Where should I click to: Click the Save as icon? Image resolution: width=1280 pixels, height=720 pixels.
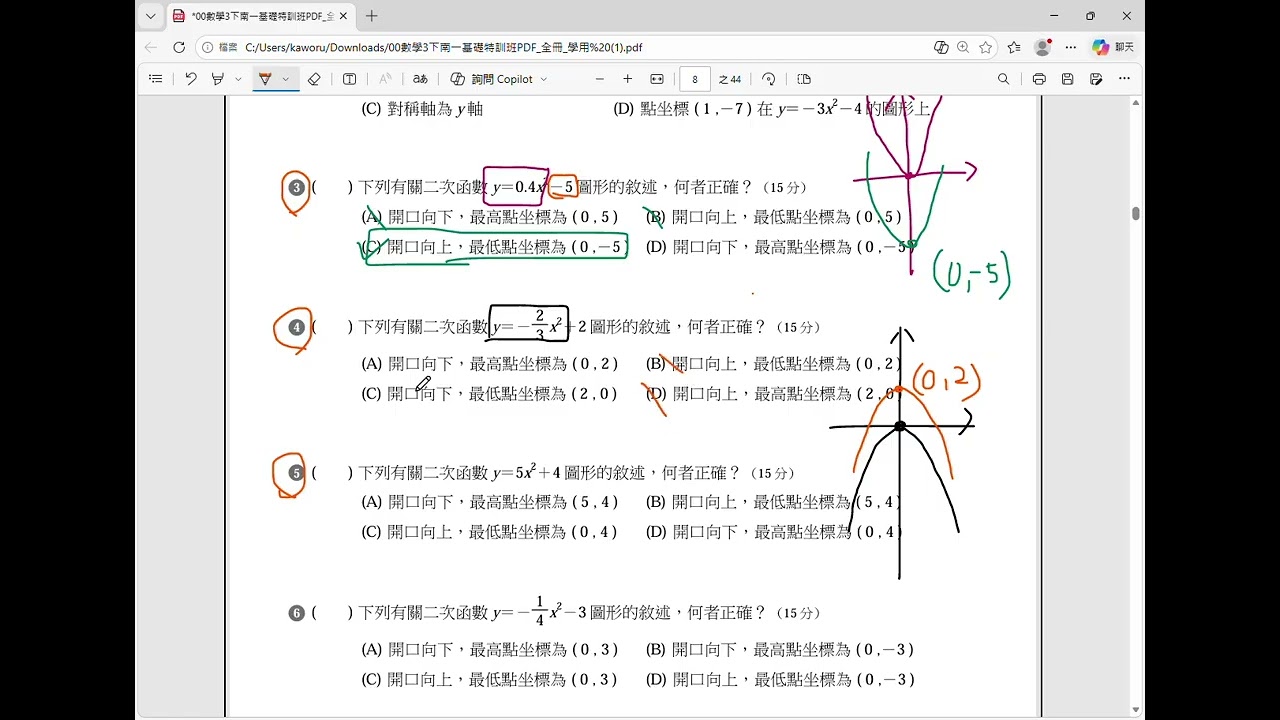point(1096,79)
